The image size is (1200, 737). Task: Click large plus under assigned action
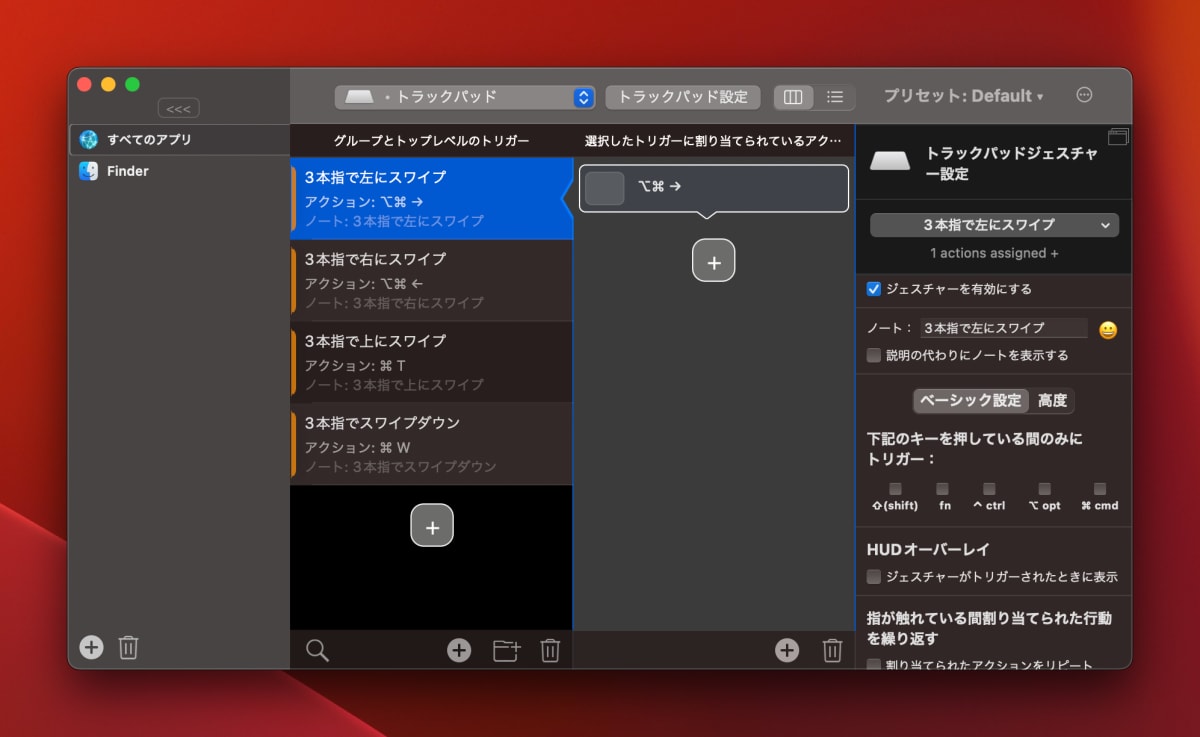(x=714, y=261)
